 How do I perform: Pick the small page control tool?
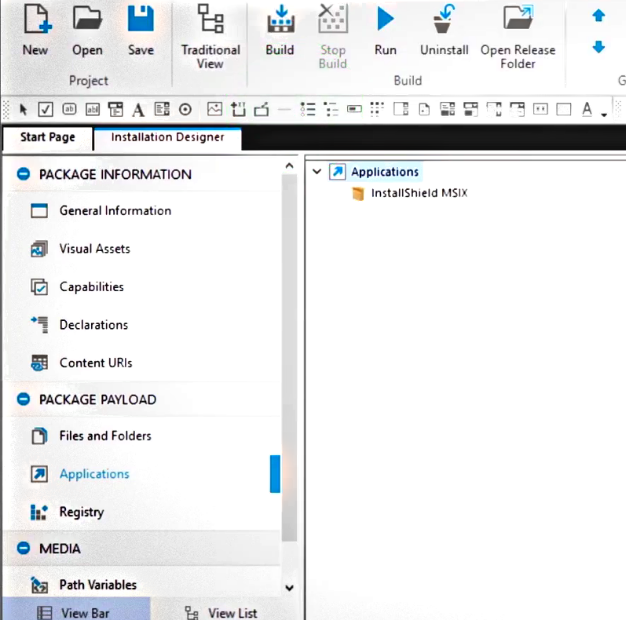[x=424, y=109]
